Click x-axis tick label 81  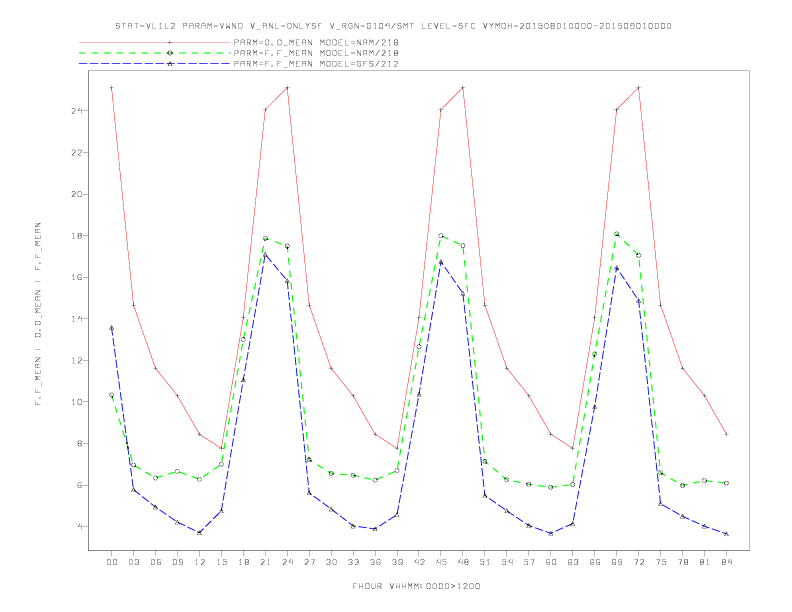tap(705, 562)
